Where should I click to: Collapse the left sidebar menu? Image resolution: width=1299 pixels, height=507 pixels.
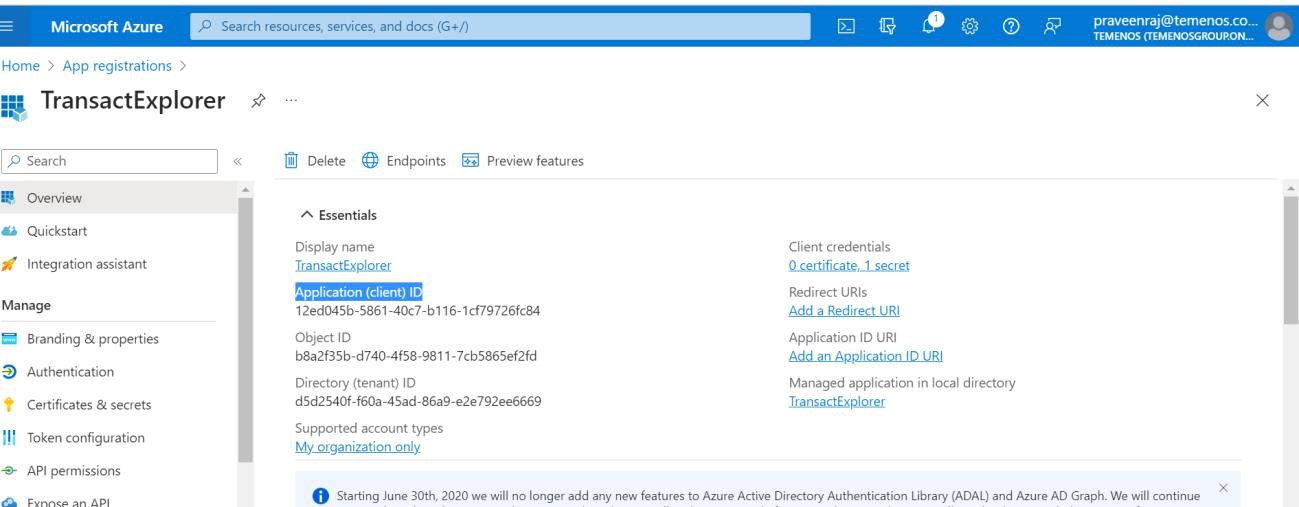[238, 161]
